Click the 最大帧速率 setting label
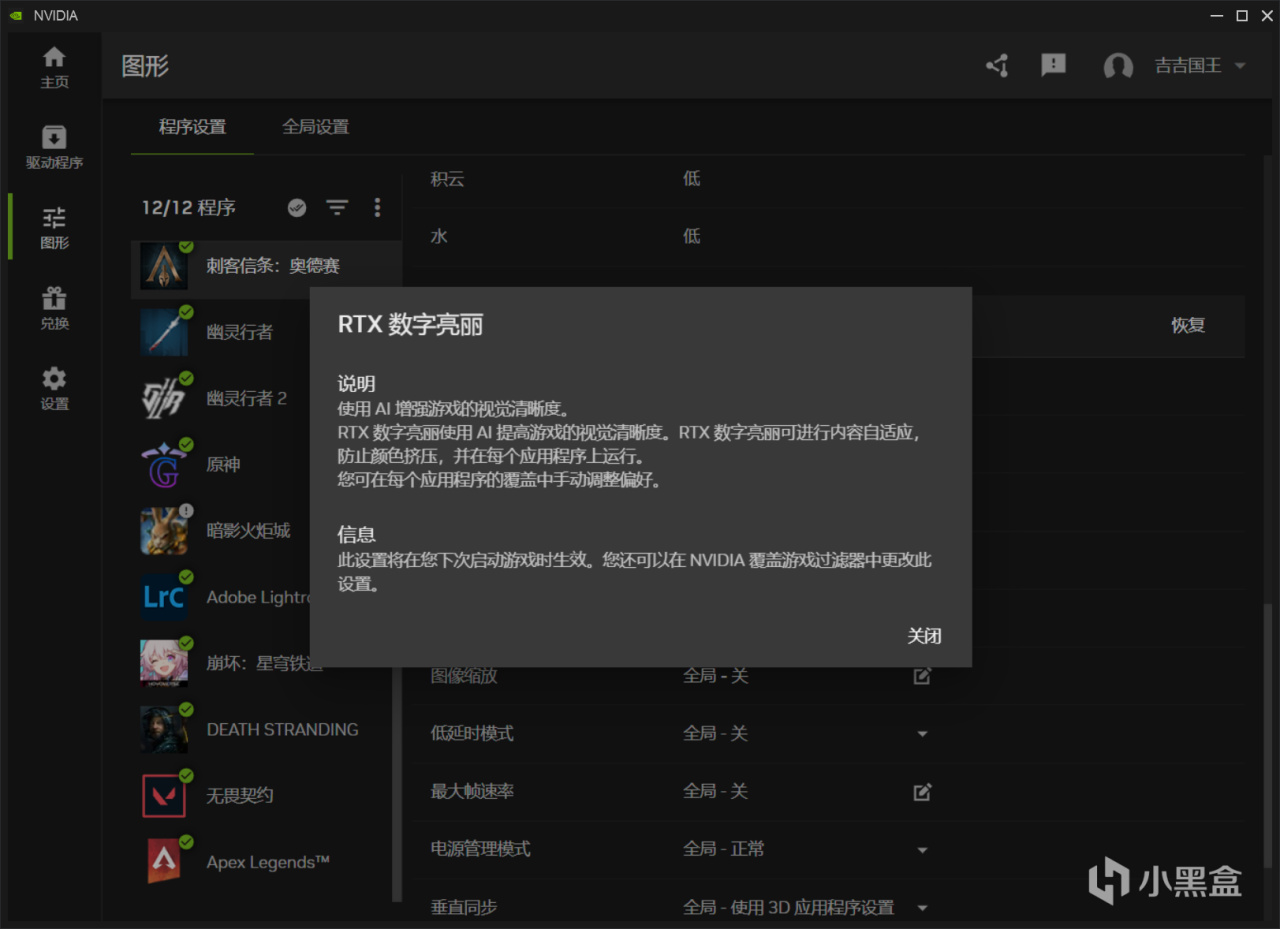Viewport: 1280px width, 929px height. coord(471,792)
